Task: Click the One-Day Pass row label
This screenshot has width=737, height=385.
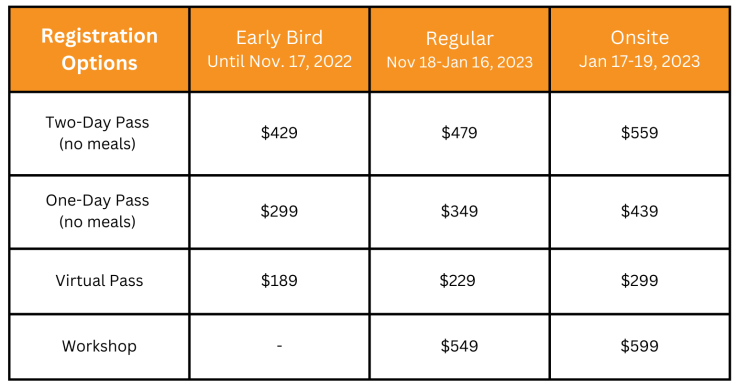Action: [97, 211]
